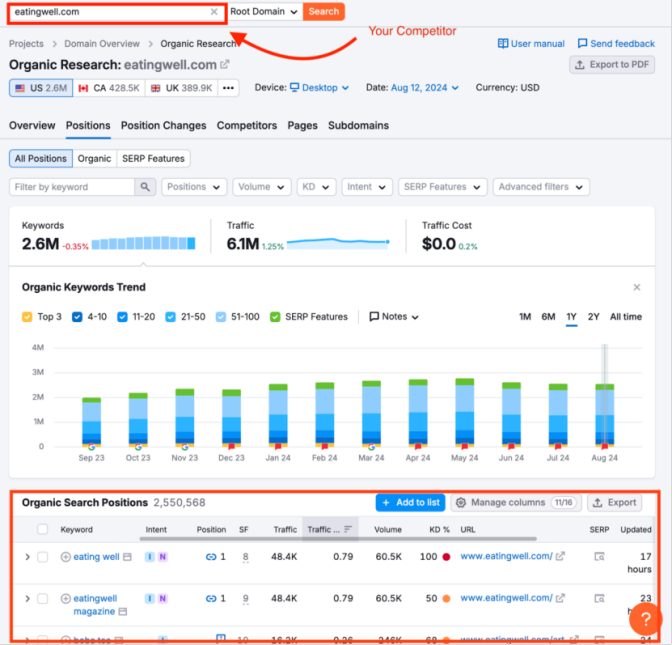Toggle the Top 3 legend checkbox
Viewport: 672px width, 645px height.
[x=28, y=317]
